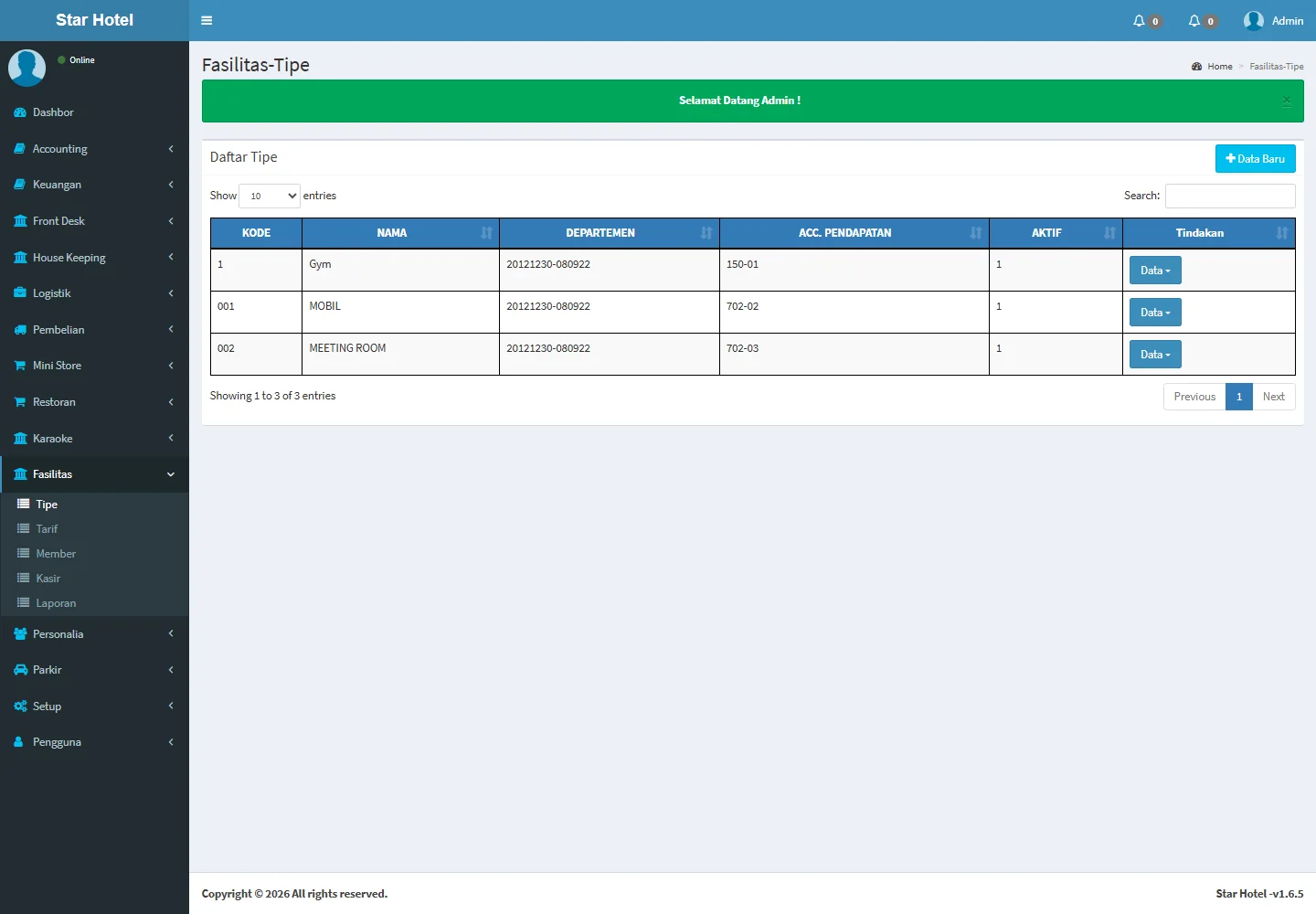
Task: Go to the Next page
Action: click(1273, 397)
